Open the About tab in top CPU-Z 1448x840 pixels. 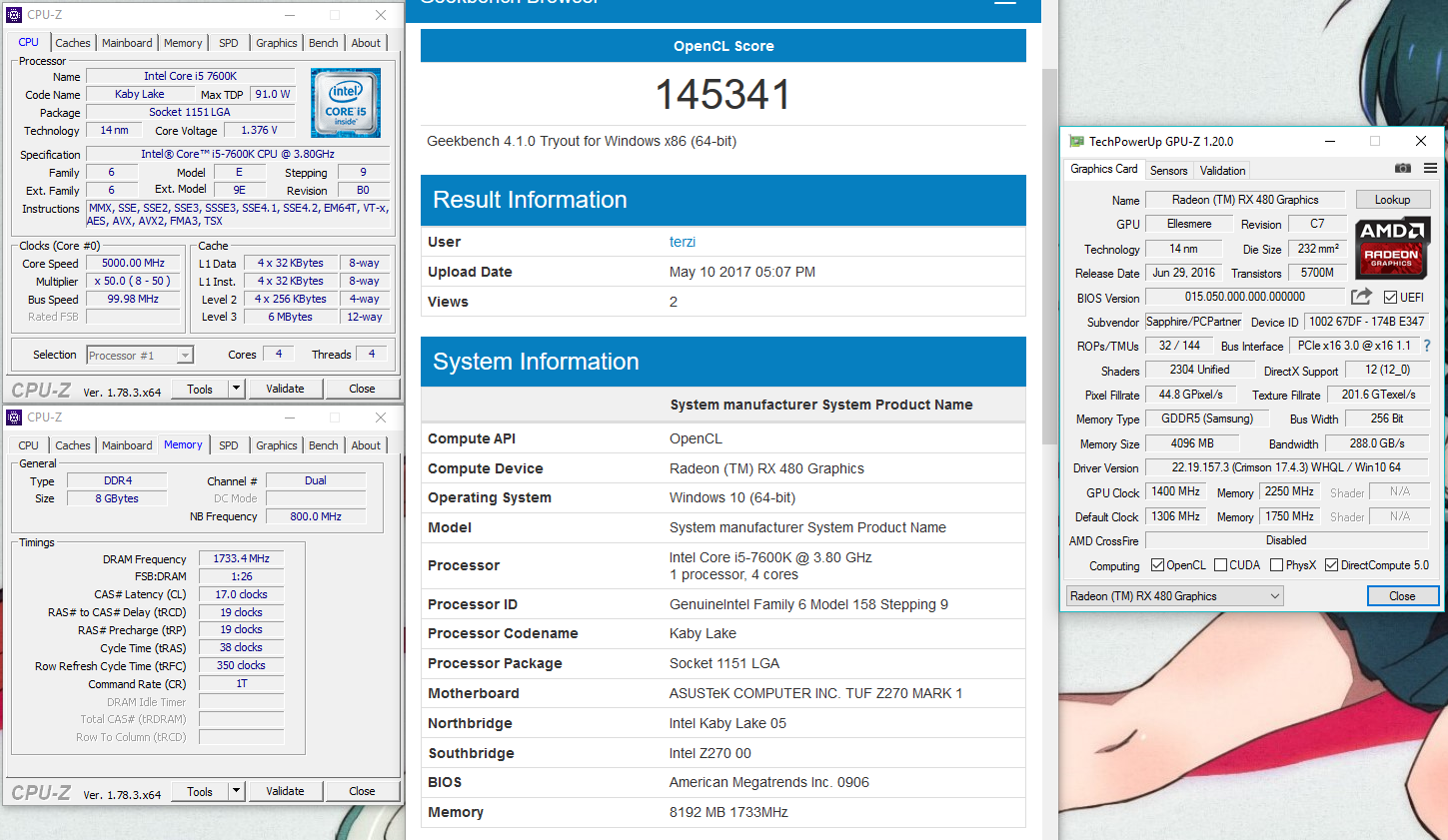[x=366, y=43]
